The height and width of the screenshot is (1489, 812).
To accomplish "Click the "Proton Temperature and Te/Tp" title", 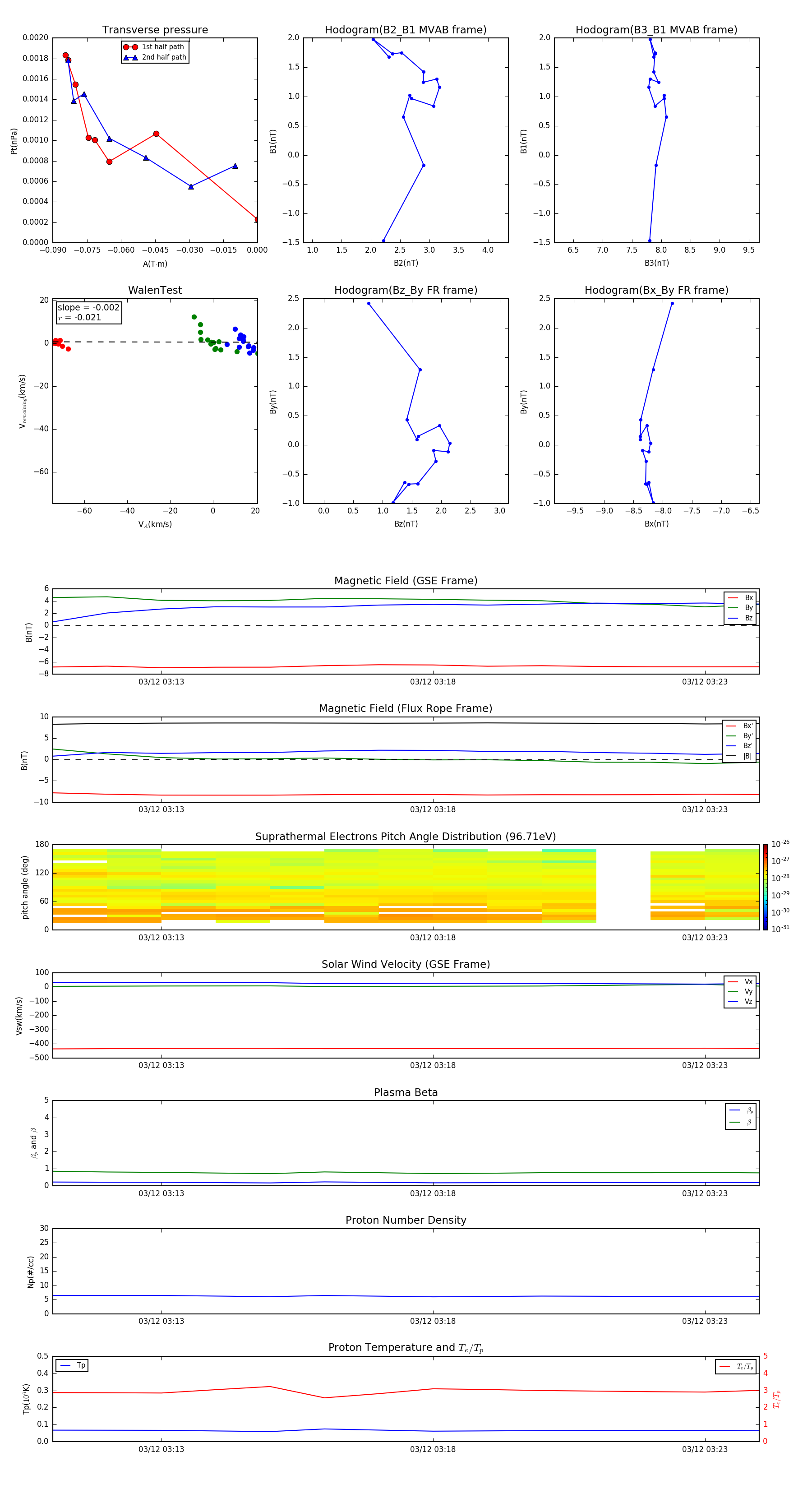I will (406, 1348).
